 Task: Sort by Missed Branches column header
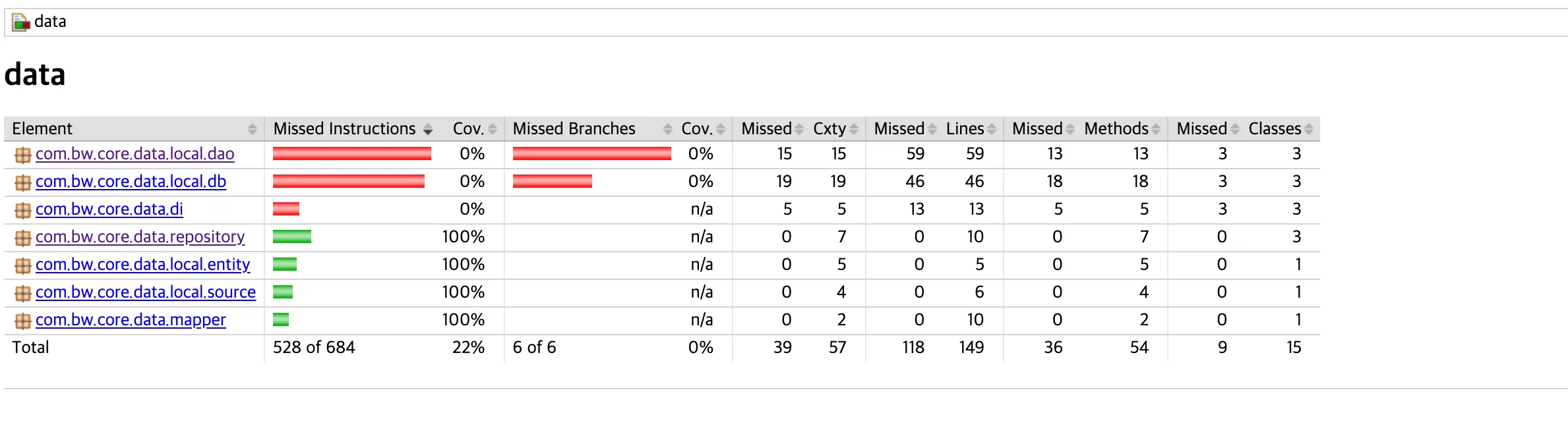[x=592, y=128]
